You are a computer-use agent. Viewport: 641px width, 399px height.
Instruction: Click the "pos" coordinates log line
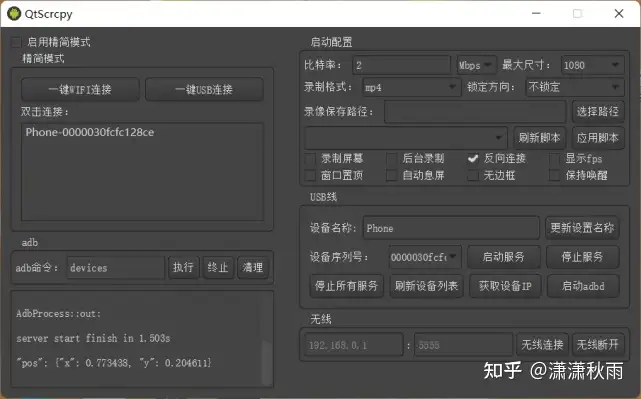point(114,363)
